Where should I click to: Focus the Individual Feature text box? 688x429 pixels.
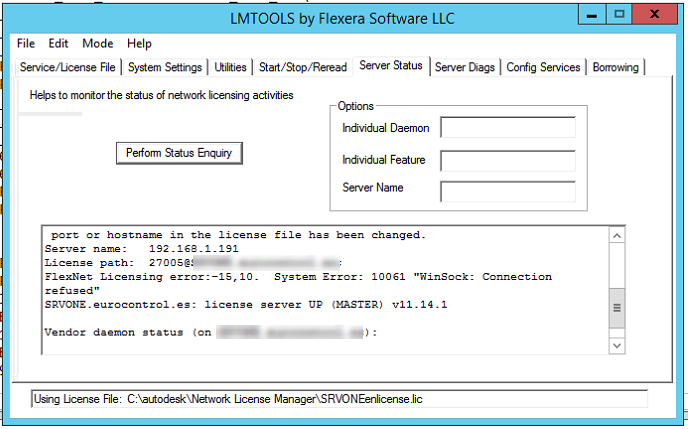(508, 160)
